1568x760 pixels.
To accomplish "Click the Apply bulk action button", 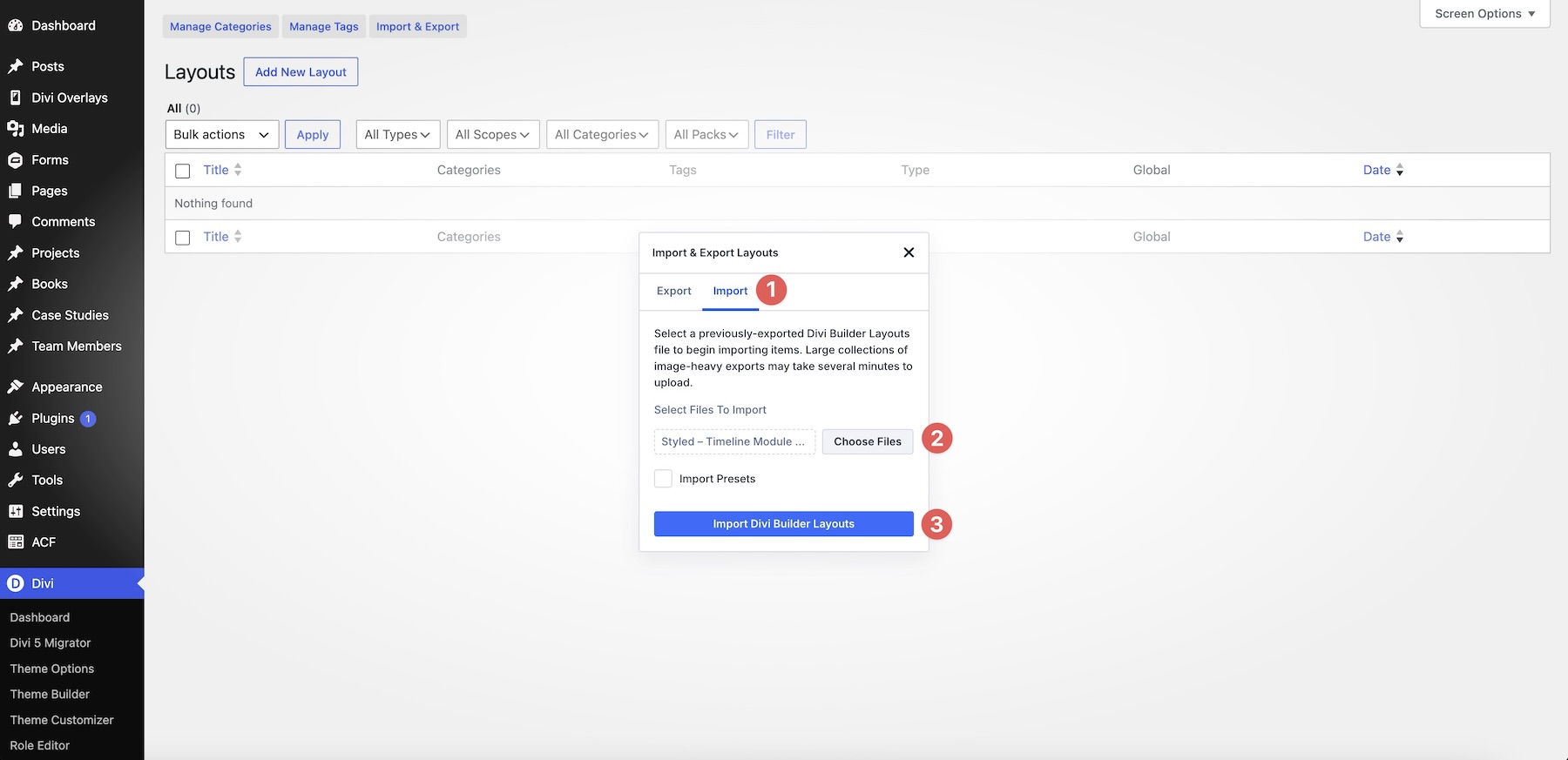I will [313, 135].
